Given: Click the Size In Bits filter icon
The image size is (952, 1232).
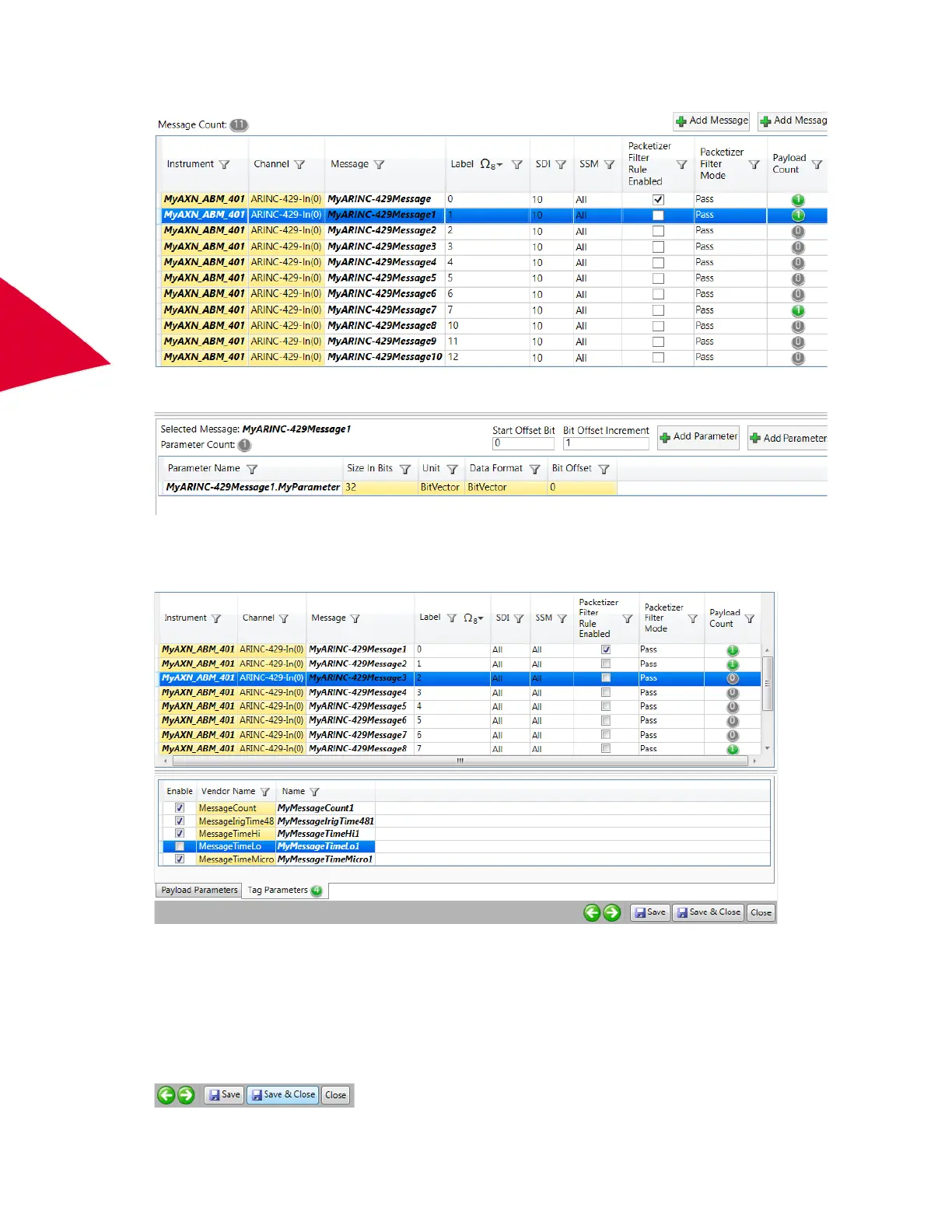Looking at the screenshot, I should click(x=404, y=469).
